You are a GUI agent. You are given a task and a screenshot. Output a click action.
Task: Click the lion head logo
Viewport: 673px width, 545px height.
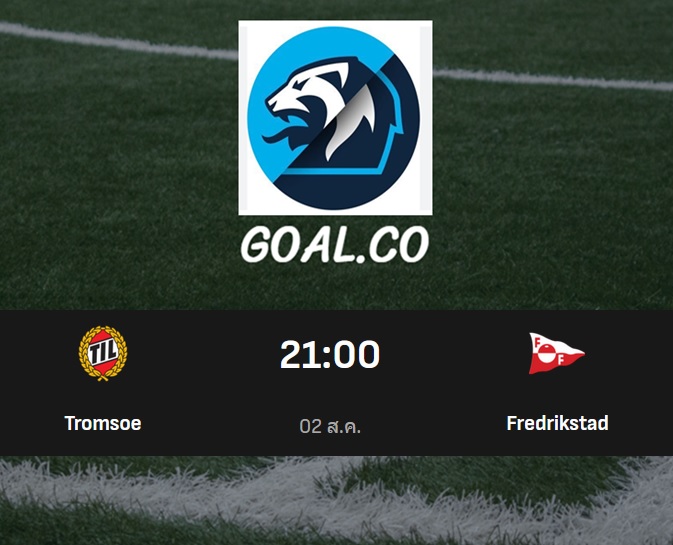335,118
